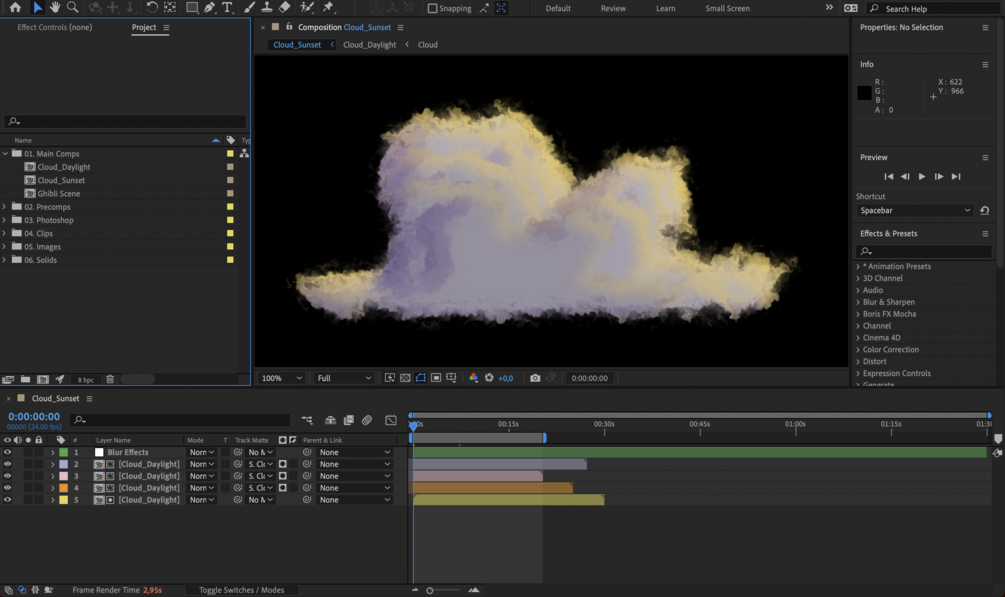Switch to the Cloud_Daylight composition tab
Viewport: 1005px width, 597px height.
(369, 45)
